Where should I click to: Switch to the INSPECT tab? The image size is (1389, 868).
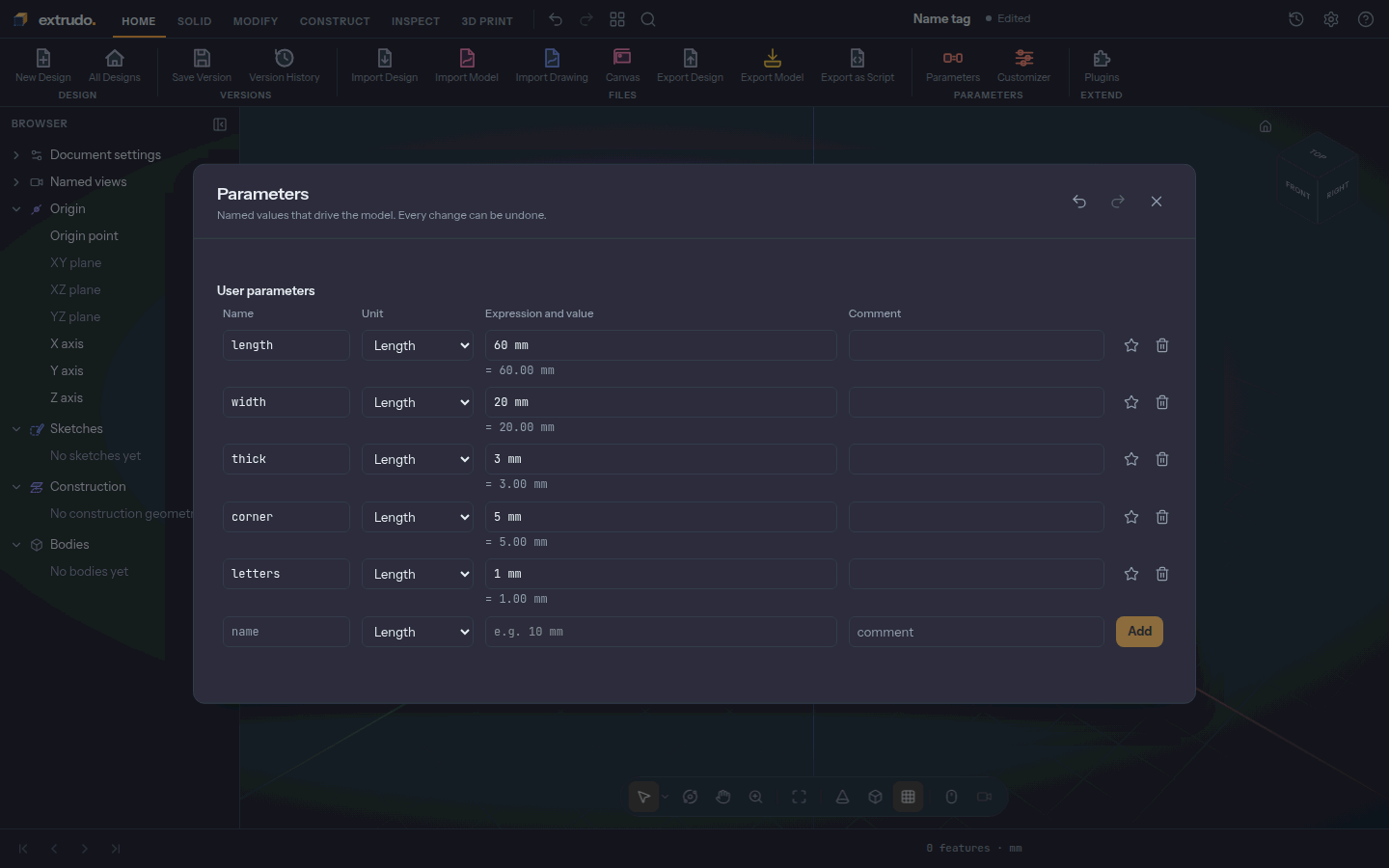pos(416,21)
